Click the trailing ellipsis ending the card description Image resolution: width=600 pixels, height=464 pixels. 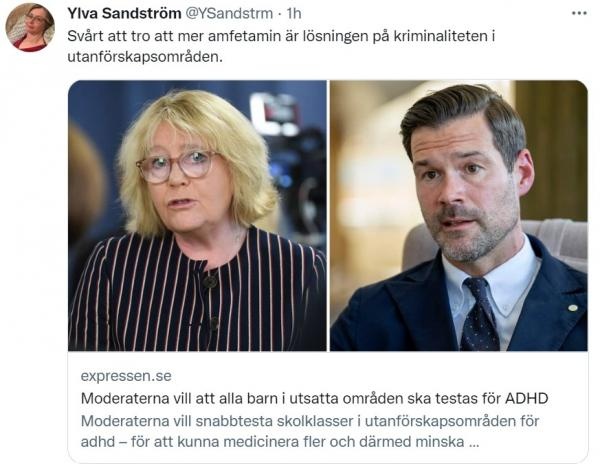pos(473,444)
